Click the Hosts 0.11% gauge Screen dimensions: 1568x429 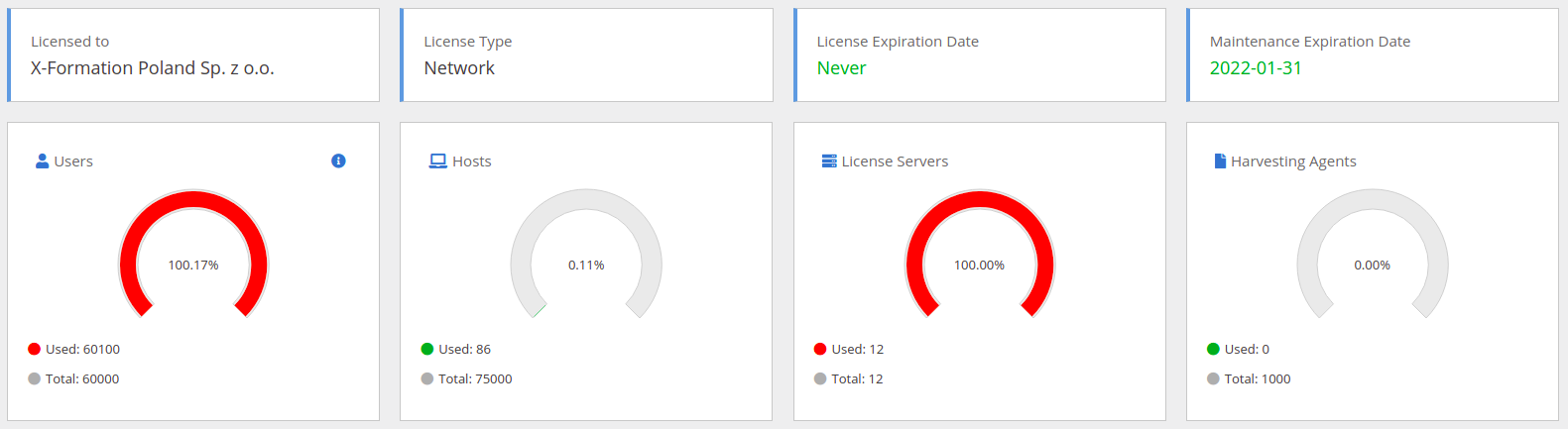[x=586, y=254]
